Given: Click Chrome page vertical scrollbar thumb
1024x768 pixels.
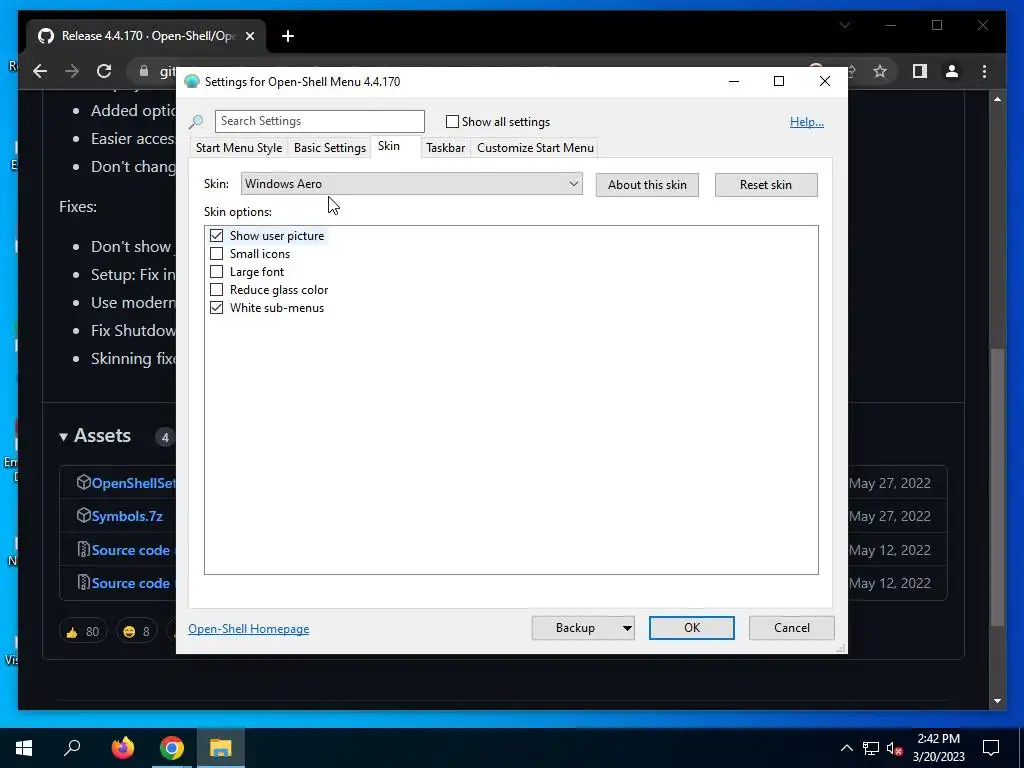Looking at the screenshot, I should pos(997,487).
